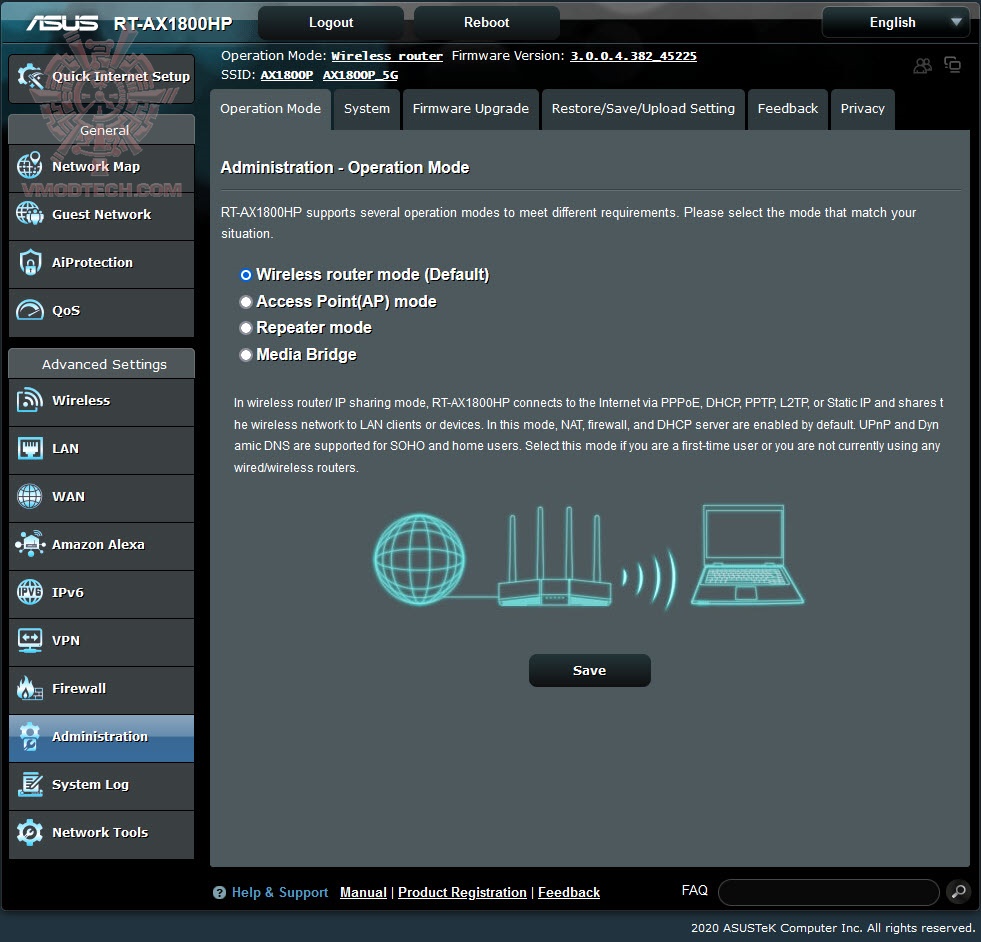Open System Log notepad icon

coord(29,784)
